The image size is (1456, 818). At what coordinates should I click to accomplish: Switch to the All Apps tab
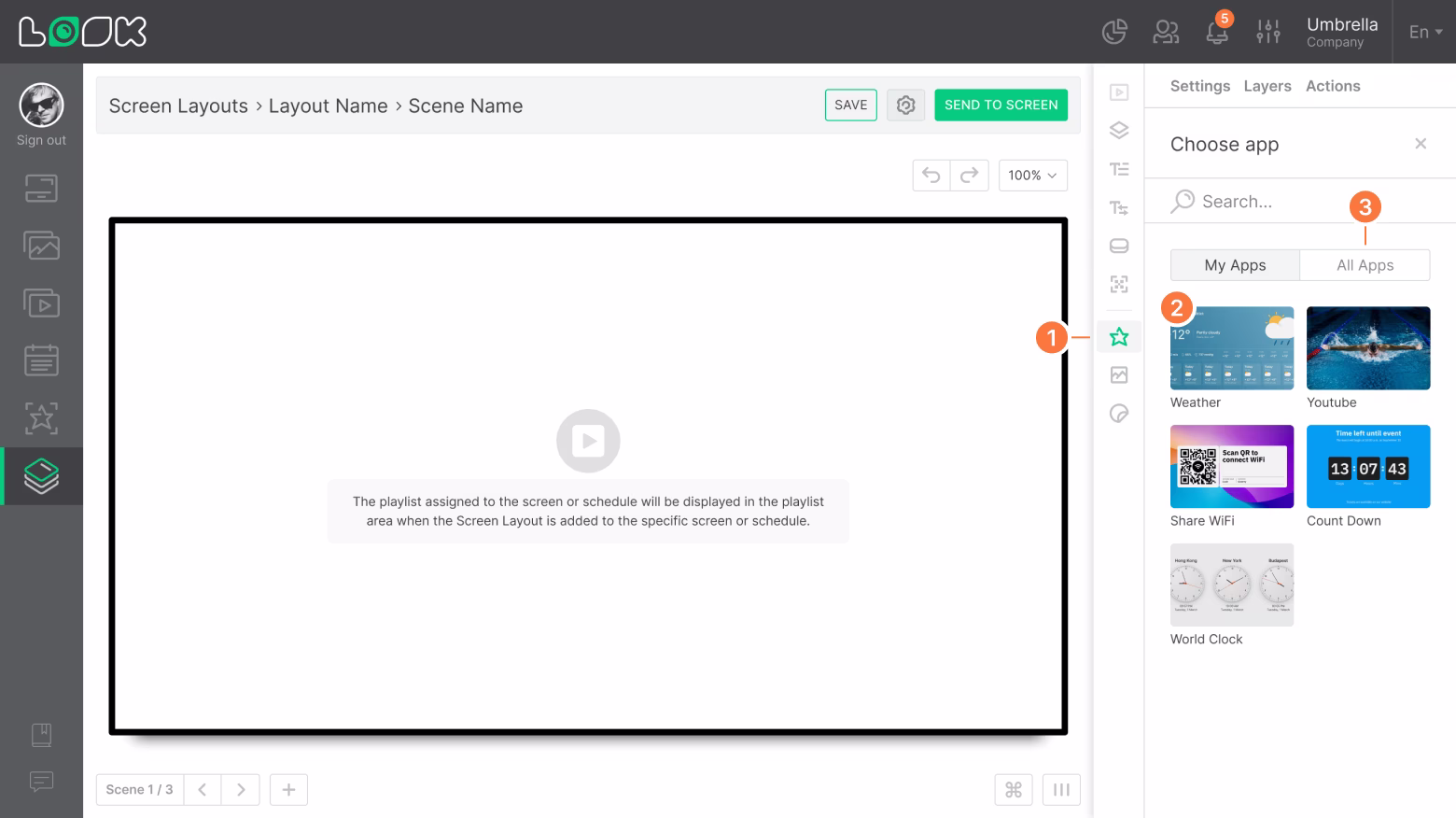1365,264
